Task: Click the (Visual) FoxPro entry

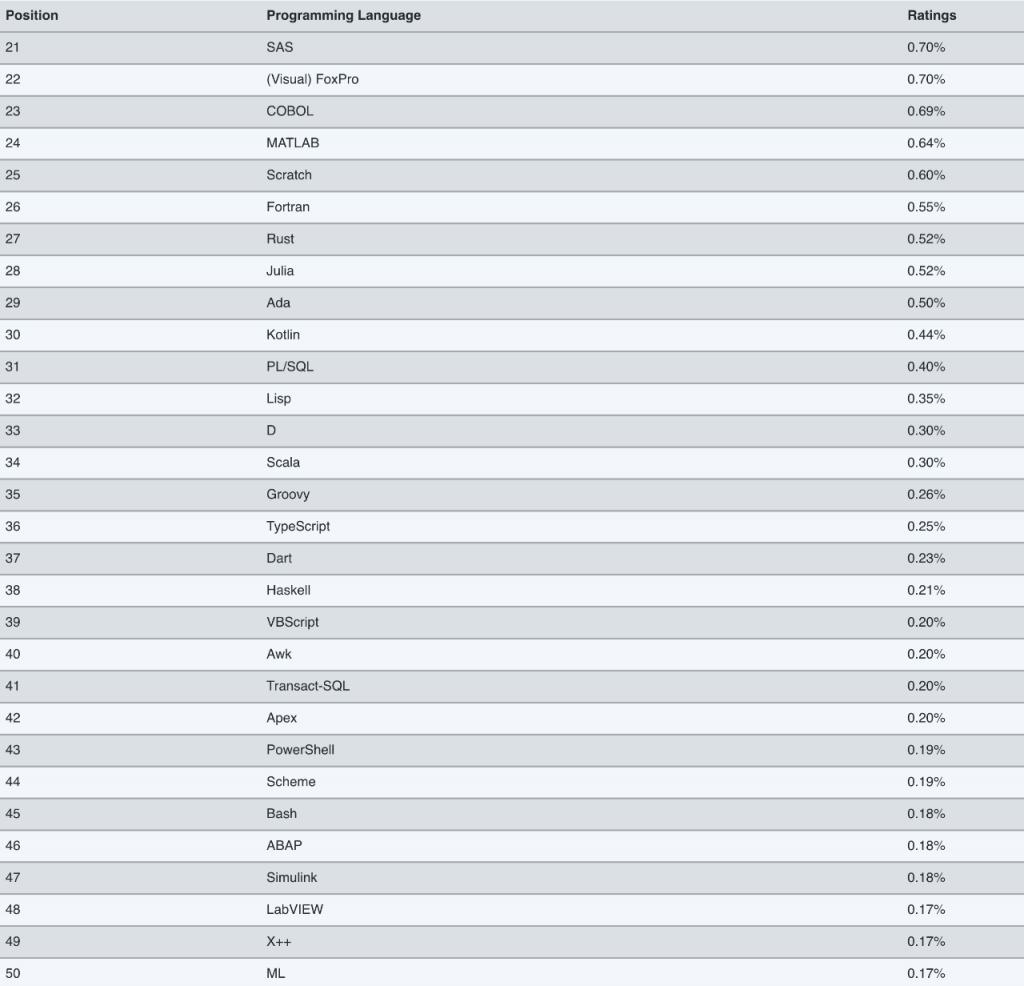Action: point(312,79)
